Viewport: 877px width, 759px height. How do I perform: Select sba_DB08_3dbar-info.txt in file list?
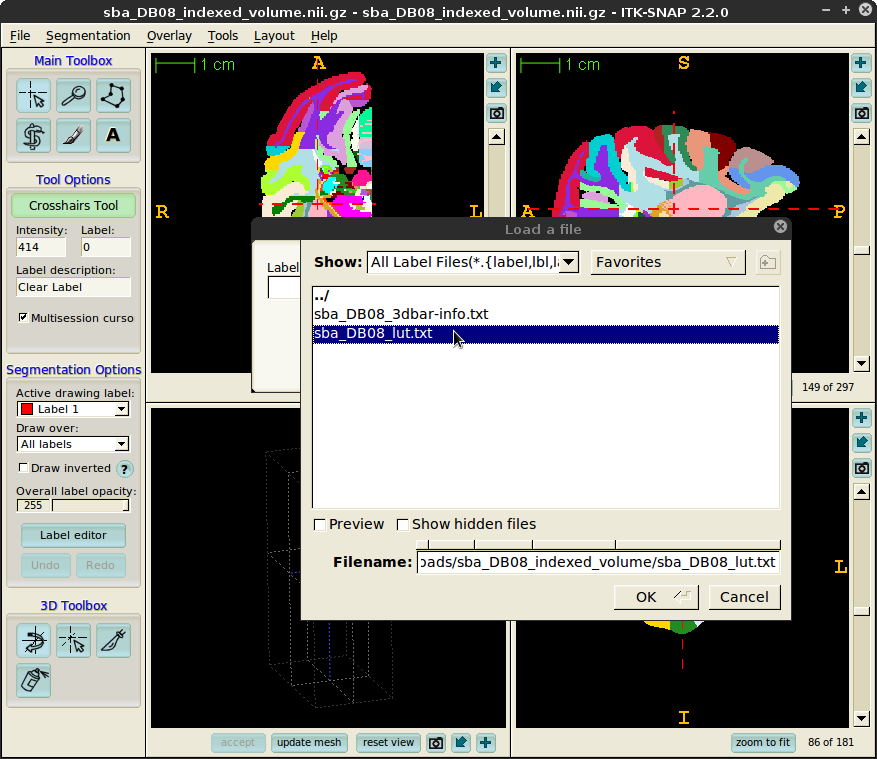click(400, 314)
